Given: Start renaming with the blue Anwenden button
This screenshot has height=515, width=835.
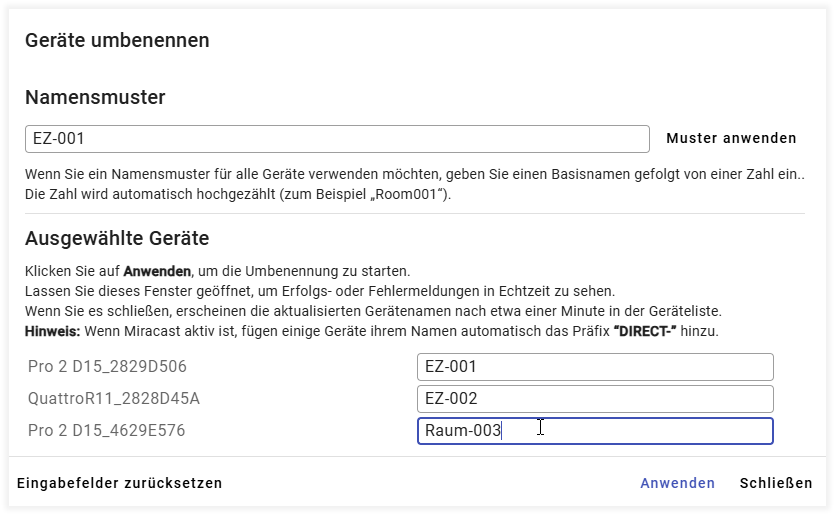Looking at the screenshot, I should coord(677,483).
